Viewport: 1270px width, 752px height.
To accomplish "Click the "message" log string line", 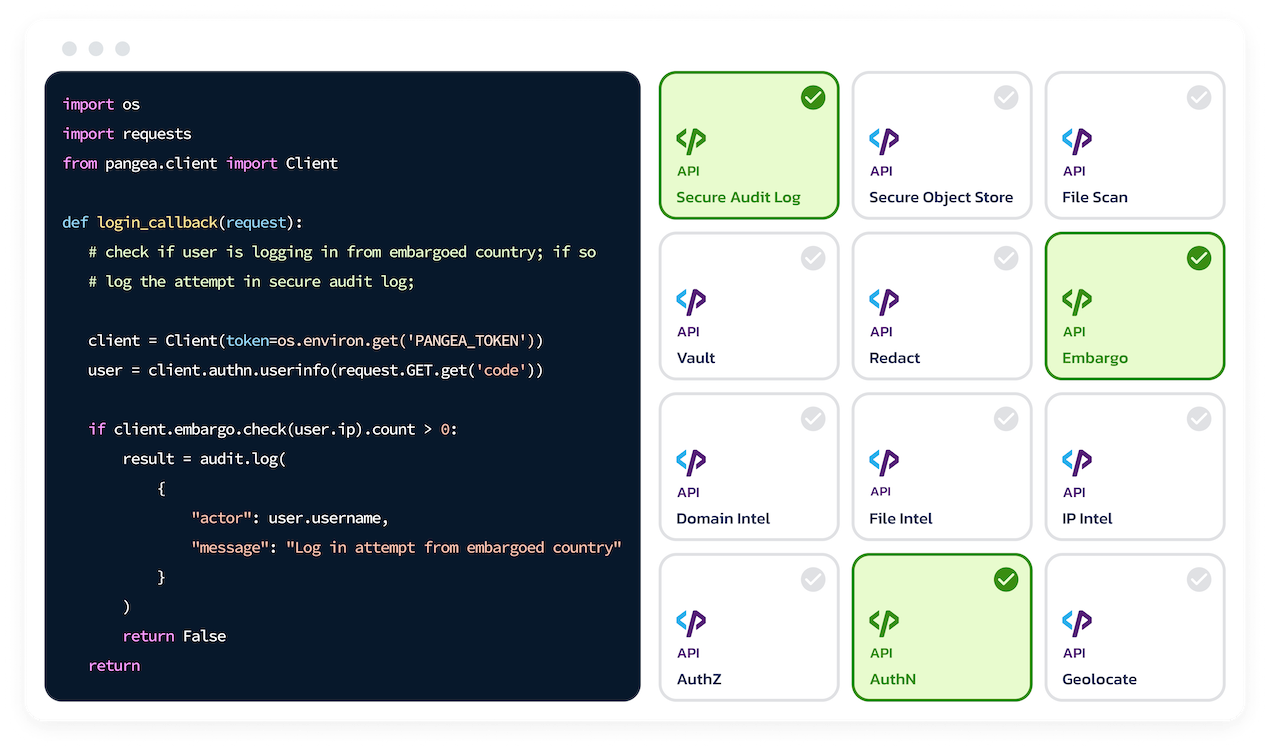I will coord(406,547).
